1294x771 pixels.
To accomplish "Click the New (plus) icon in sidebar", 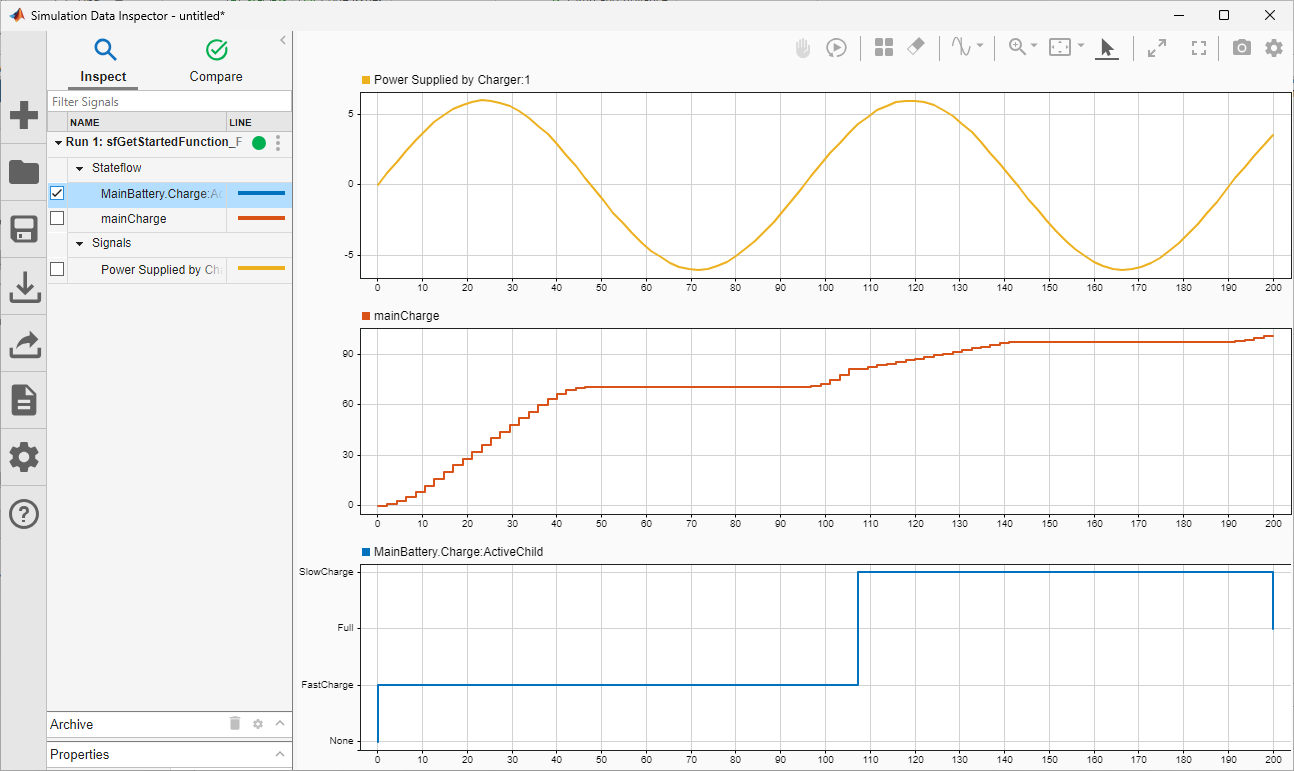I will [x=23, y=115].
